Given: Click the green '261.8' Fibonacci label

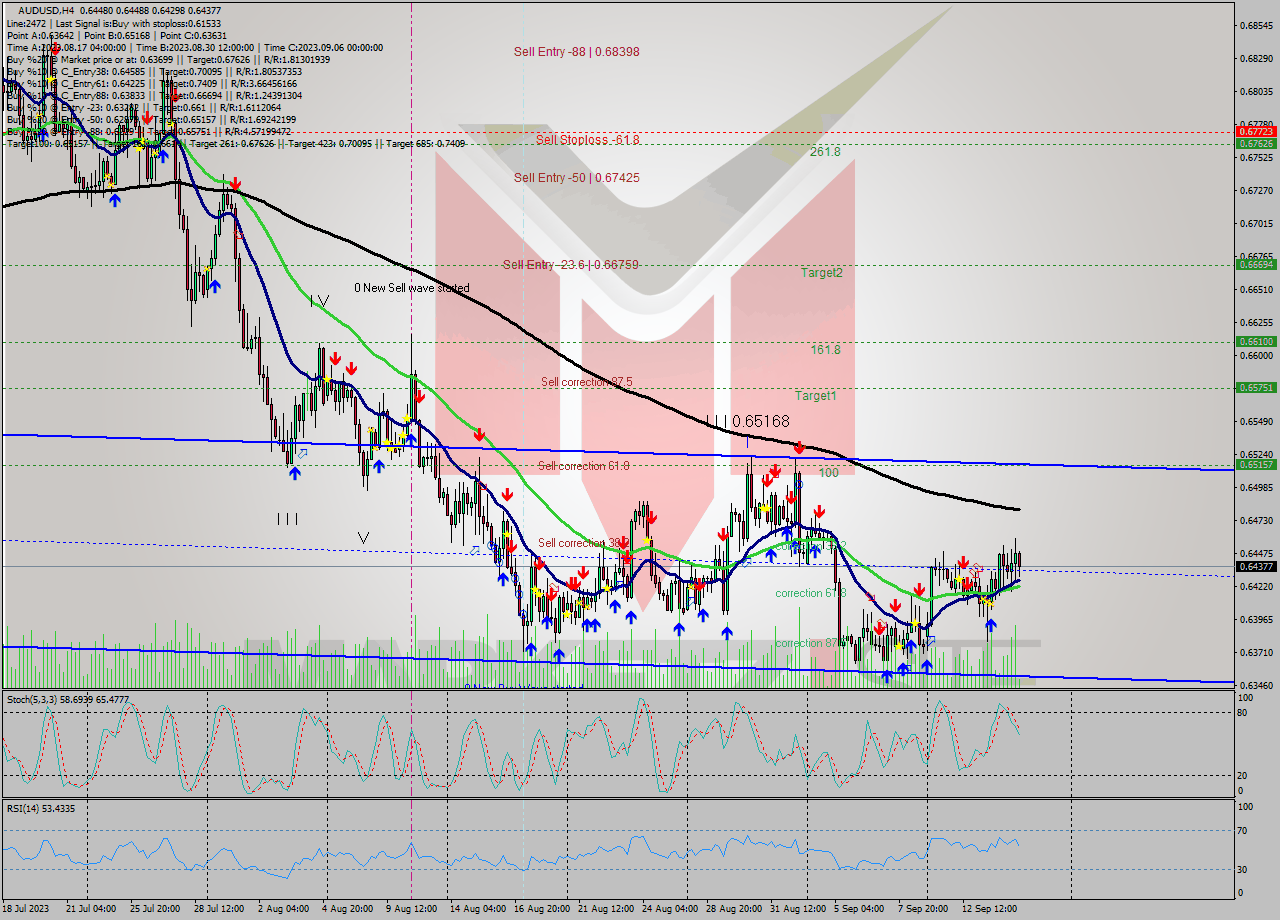Looking at the screenshot, I should pos(825,152).
